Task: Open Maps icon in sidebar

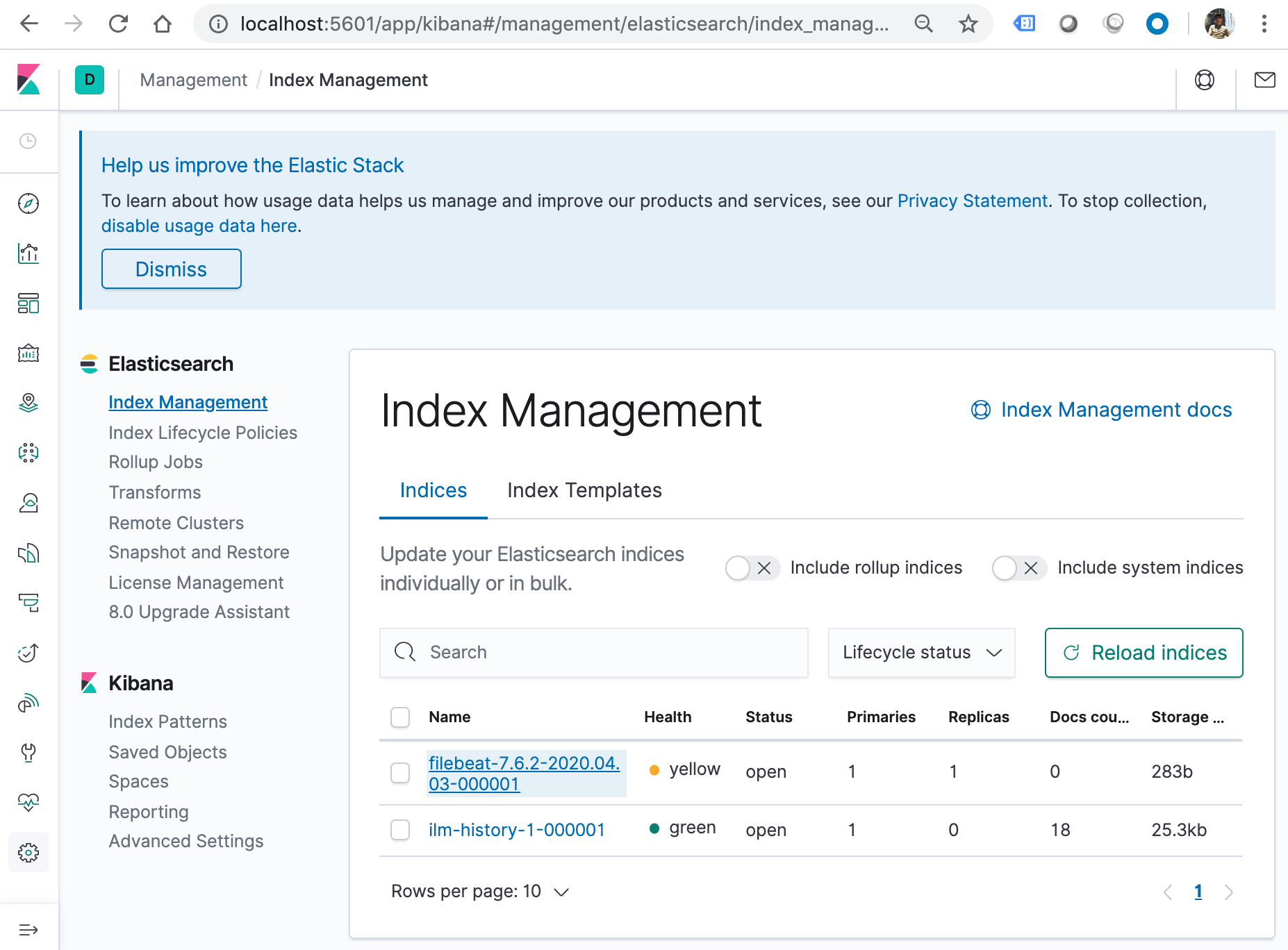Action: (x=28, y=403)
